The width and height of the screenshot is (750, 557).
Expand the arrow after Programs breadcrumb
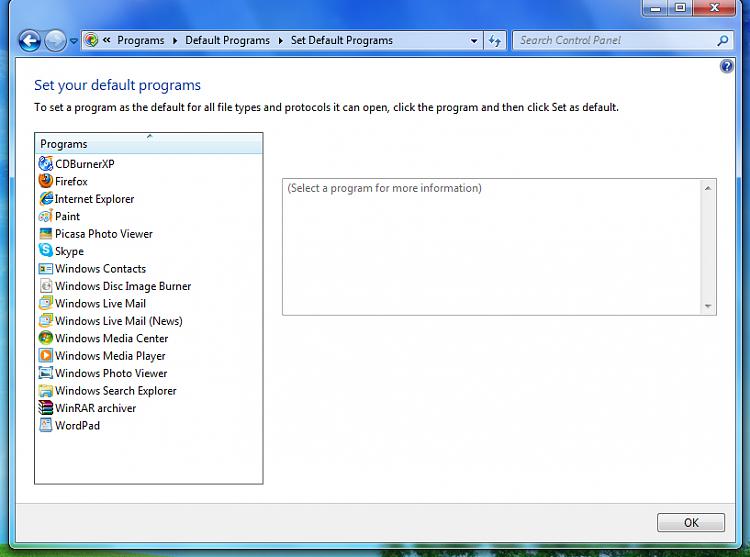point(175,41)
